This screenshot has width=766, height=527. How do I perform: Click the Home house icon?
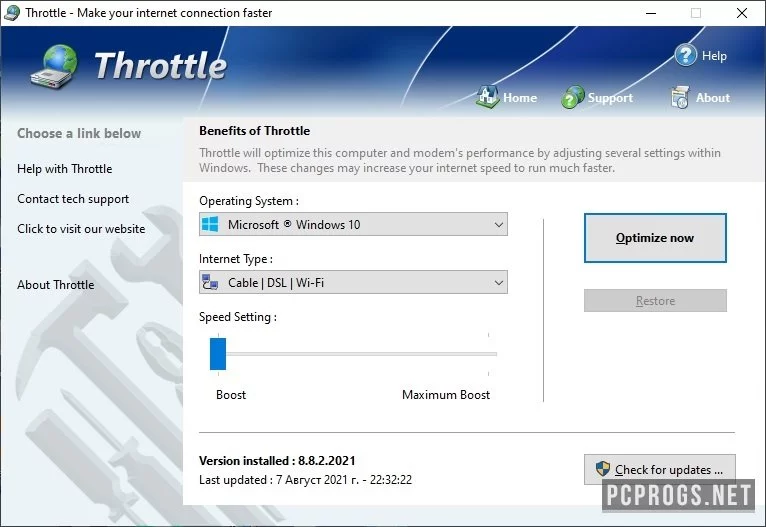487,97
